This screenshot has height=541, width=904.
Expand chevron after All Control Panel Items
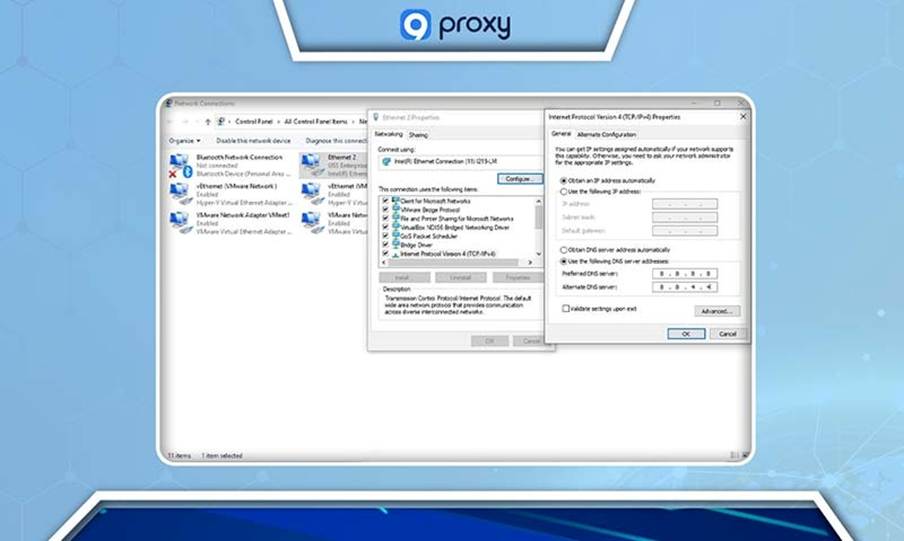point(353,122)
